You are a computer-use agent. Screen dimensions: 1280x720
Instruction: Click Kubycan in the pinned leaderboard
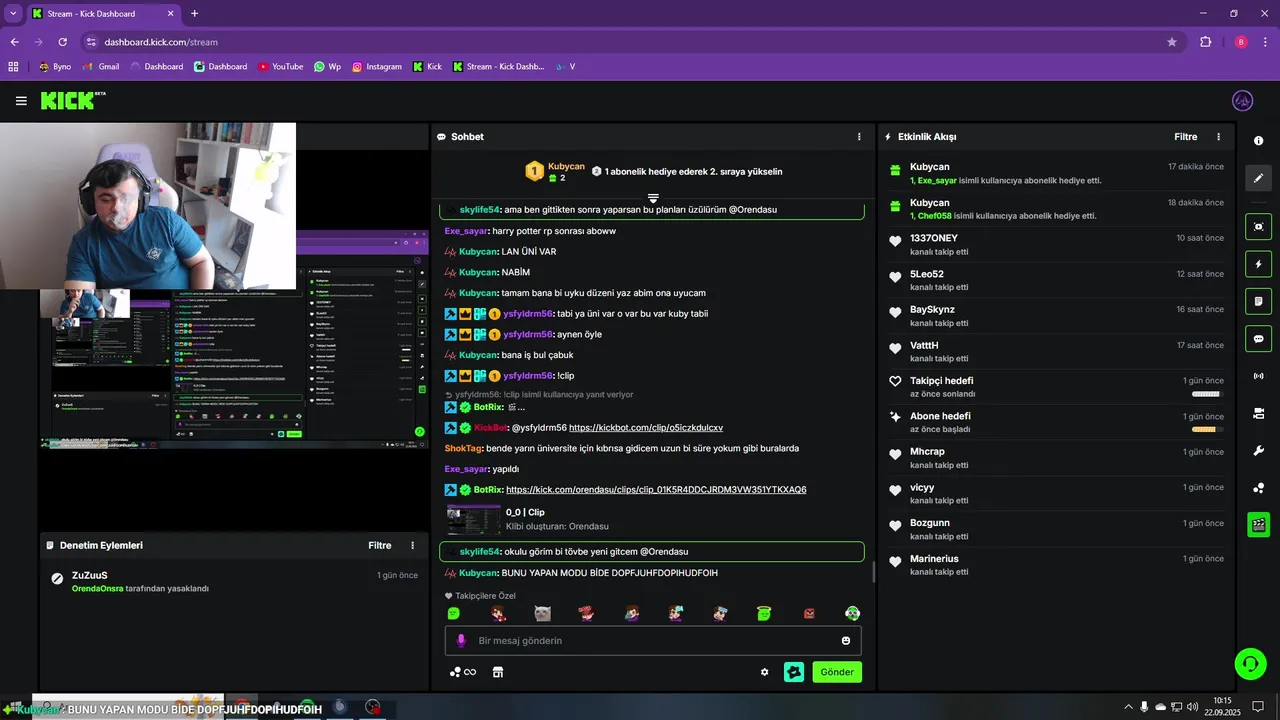[x=566, y=166]
